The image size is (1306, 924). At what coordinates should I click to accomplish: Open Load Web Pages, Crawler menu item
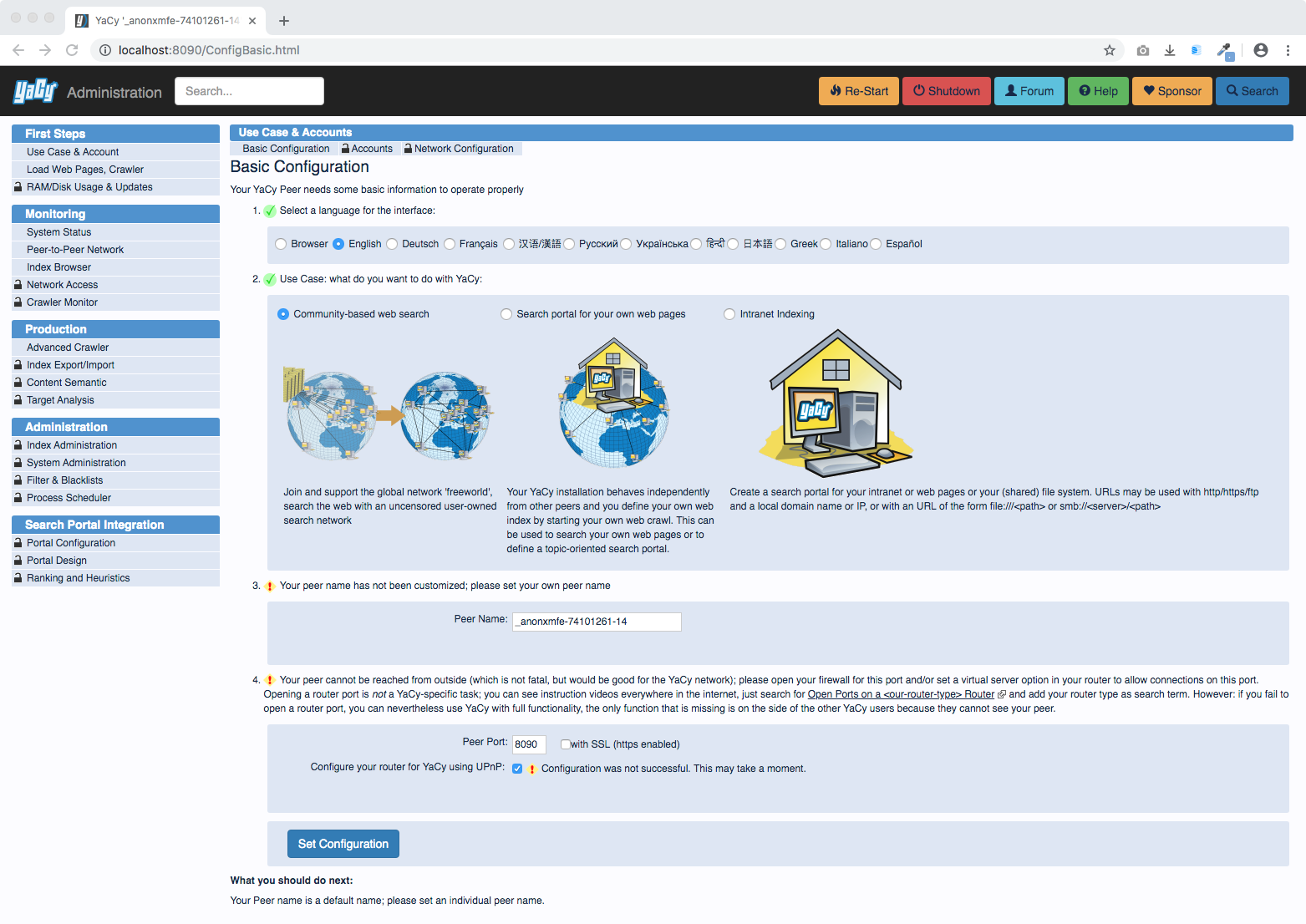point(115,170)
